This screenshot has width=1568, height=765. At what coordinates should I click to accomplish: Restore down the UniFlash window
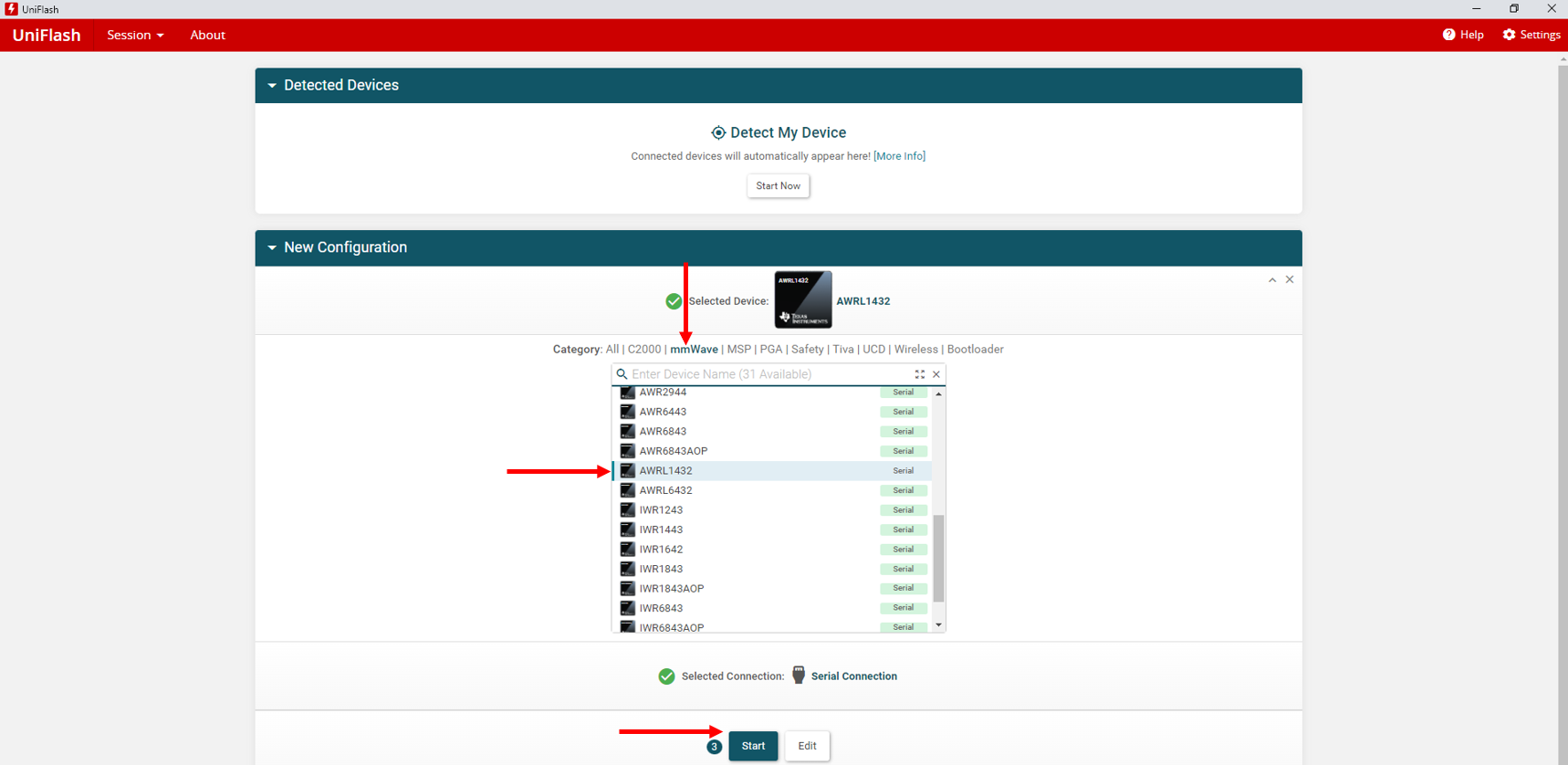1514,9
